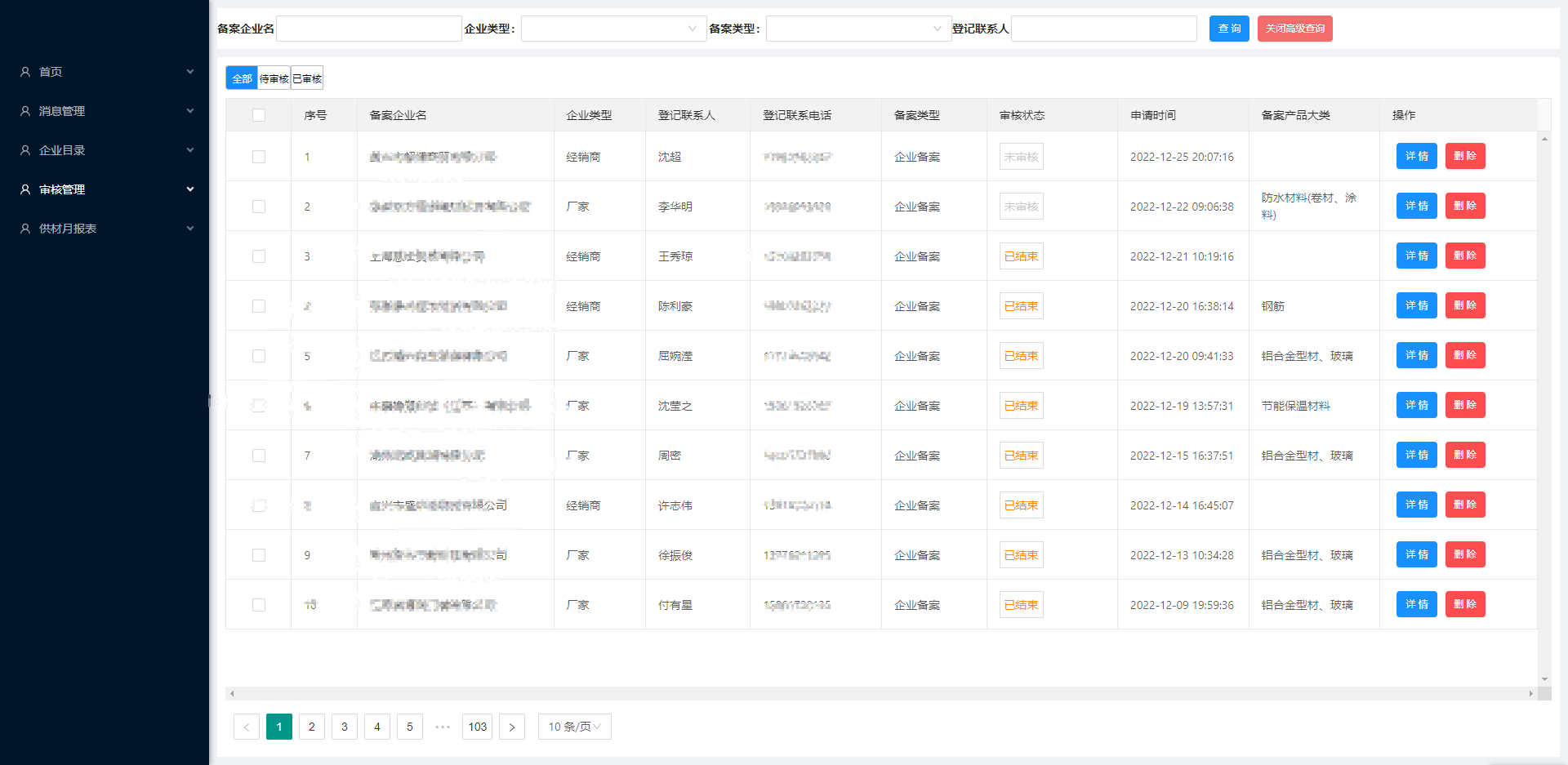1568x765 pixels.
Task: Delete 沈超's record with 删除
Action: (1465, 156)
